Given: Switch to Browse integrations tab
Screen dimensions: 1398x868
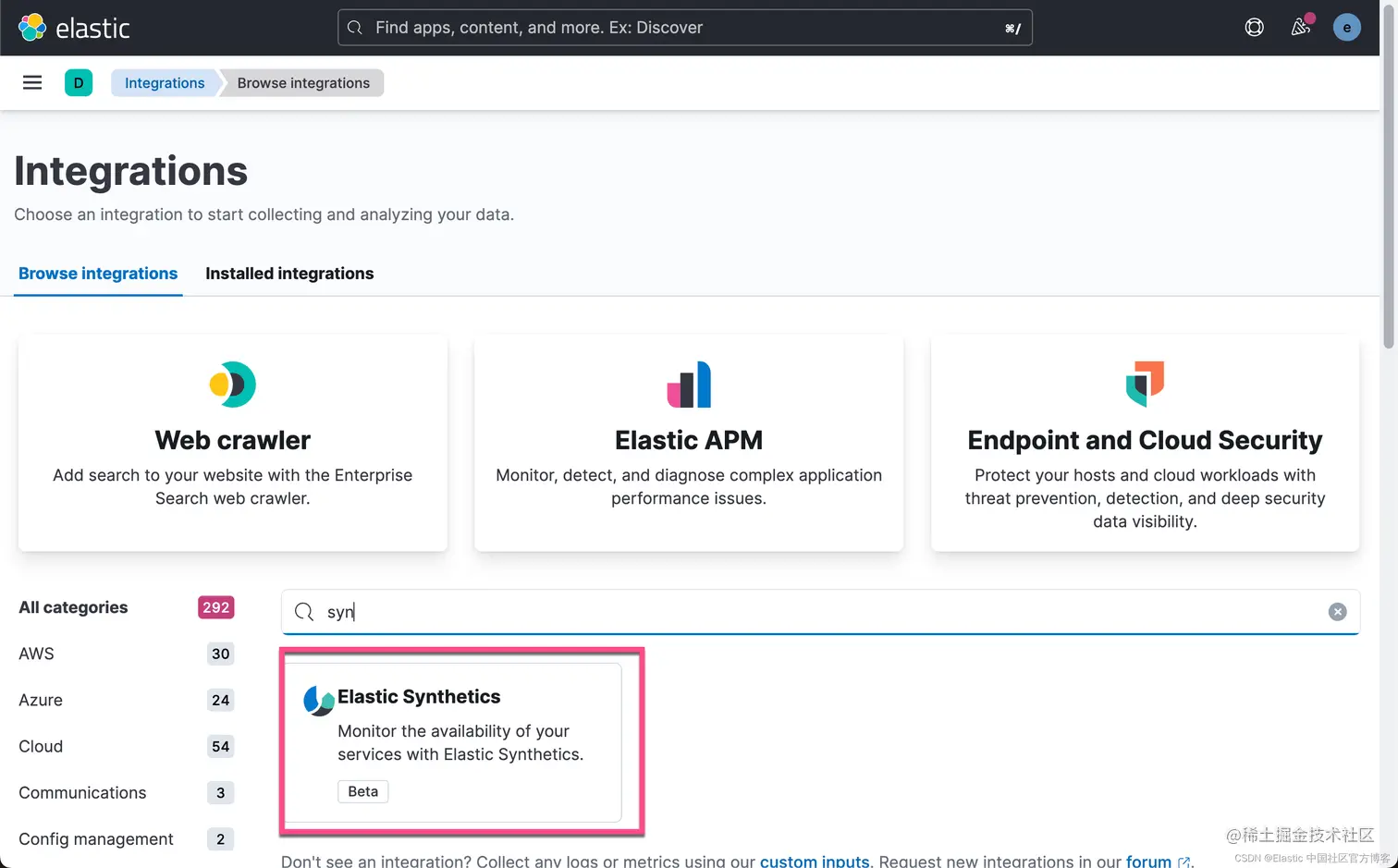Looking at the screenshot, I should click(98, 274).
